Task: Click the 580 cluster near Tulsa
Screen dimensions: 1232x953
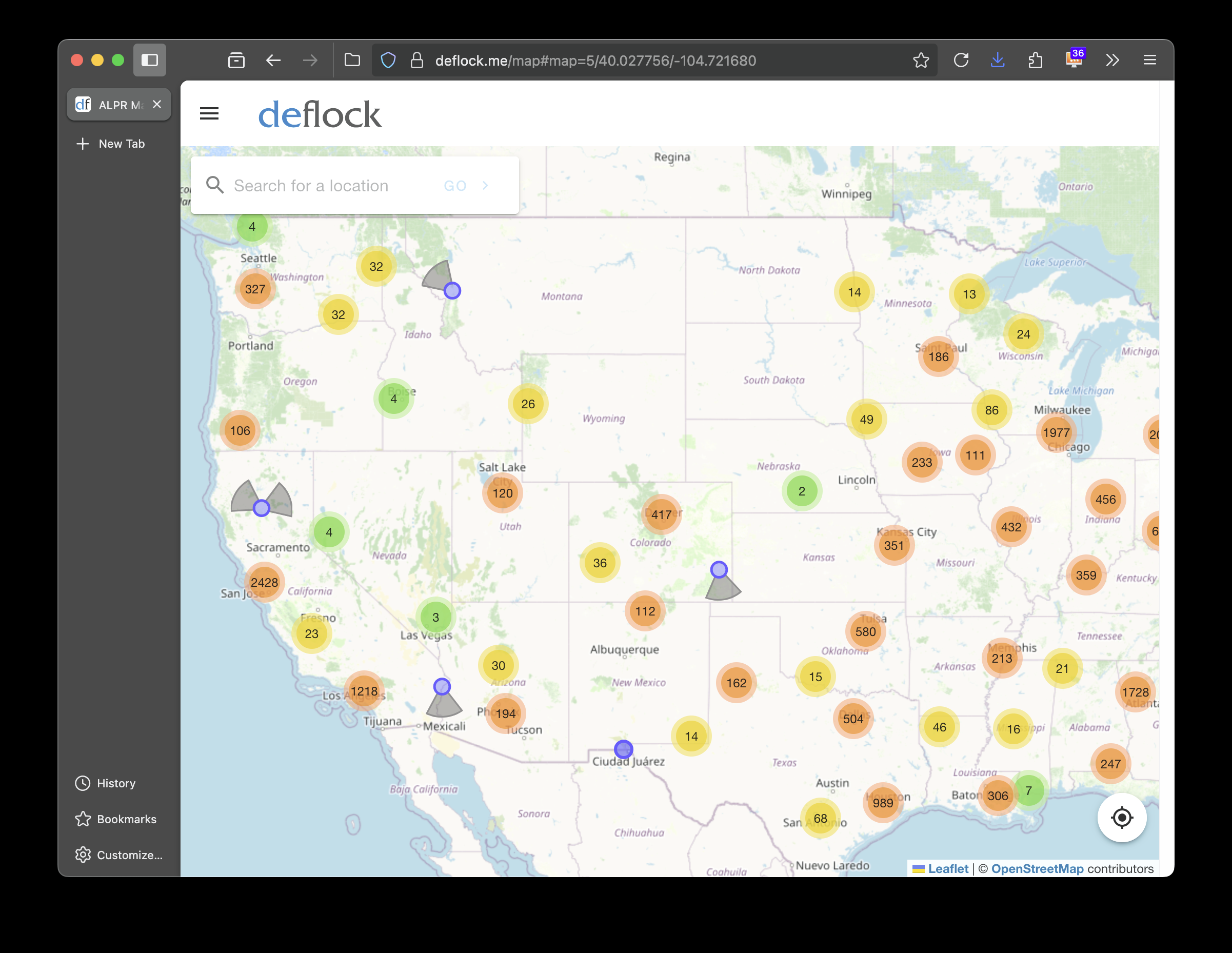Action: (865, 632)
